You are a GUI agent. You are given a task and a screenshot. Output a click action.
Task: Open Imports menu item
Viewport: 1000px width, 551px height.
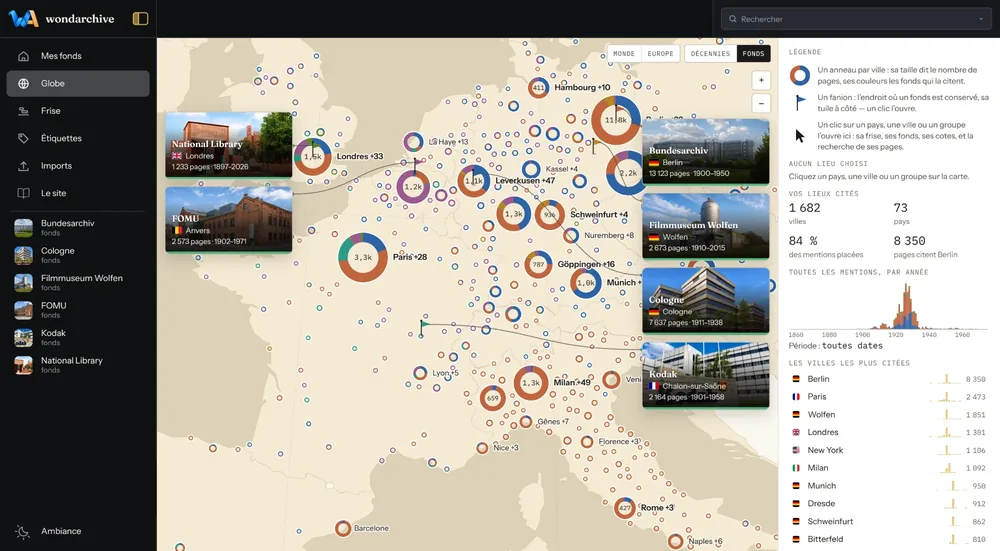tap(78, 166)
